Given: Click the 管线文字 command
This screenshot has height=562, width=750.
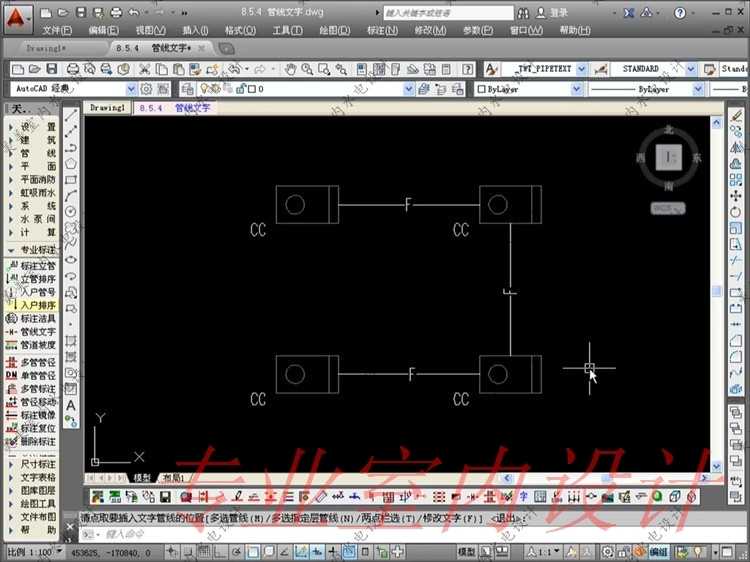Looking at the screenshot, I should pos(31,331).
